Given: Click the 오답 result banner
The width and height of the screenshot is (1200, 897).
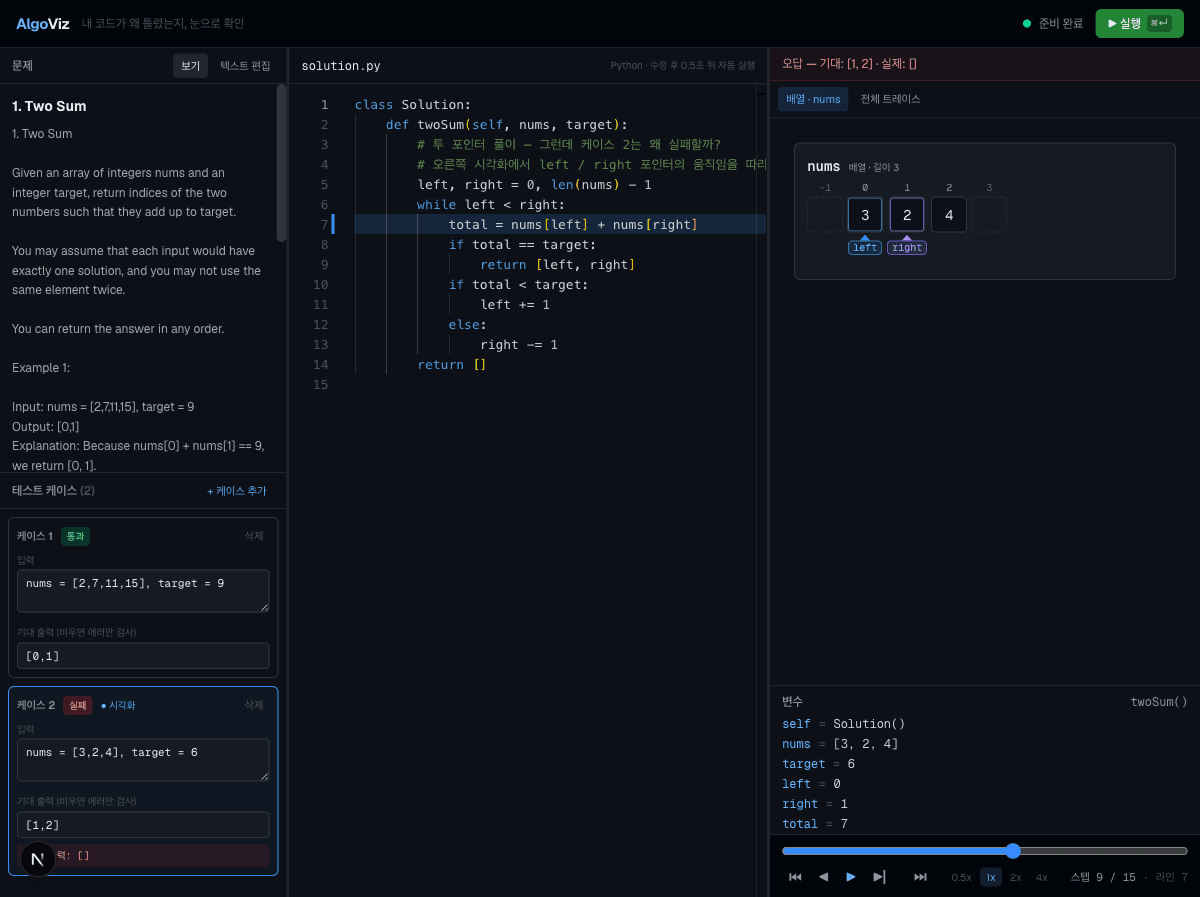Looking at the screenshot, I should (984, 63).
